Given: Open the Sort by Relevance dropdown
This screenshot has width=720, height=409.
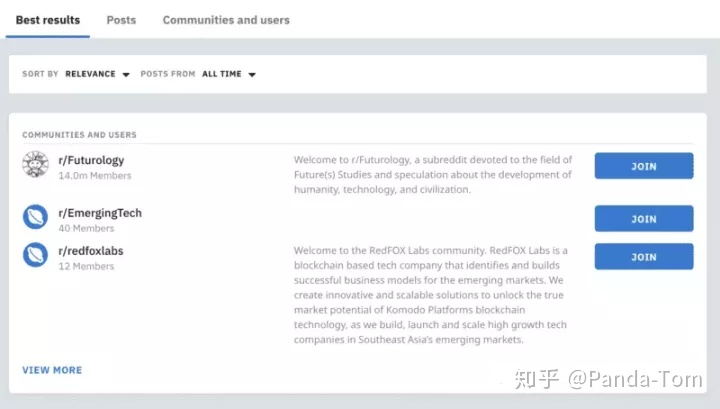Looking at the screenshot, I should coord(98,74).
